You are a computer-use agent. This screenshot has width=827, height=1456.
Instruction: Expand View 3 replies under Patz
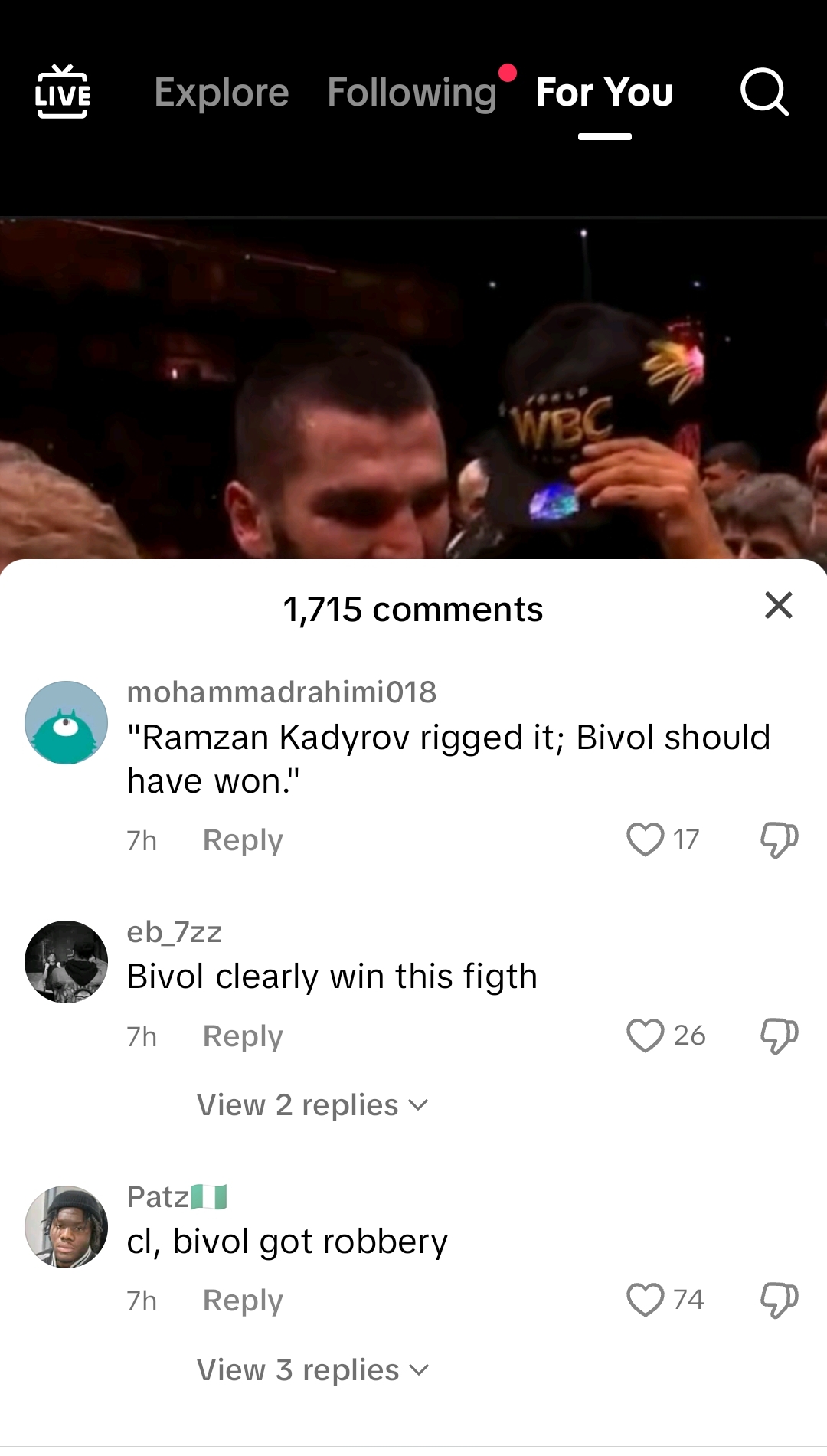[312, 1369]
